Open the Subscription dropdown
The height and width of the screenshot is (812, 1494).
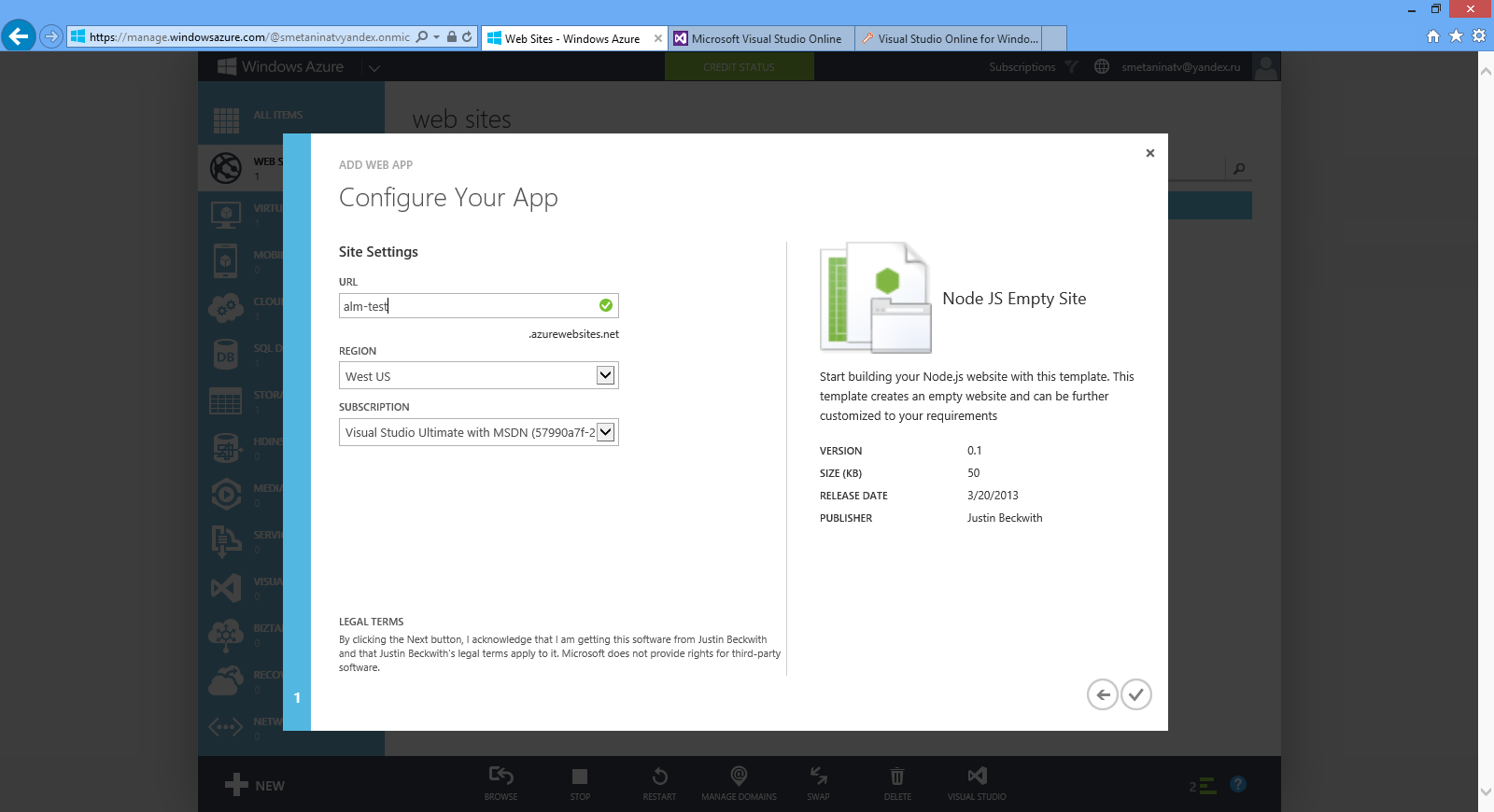[x=478, y=432]
